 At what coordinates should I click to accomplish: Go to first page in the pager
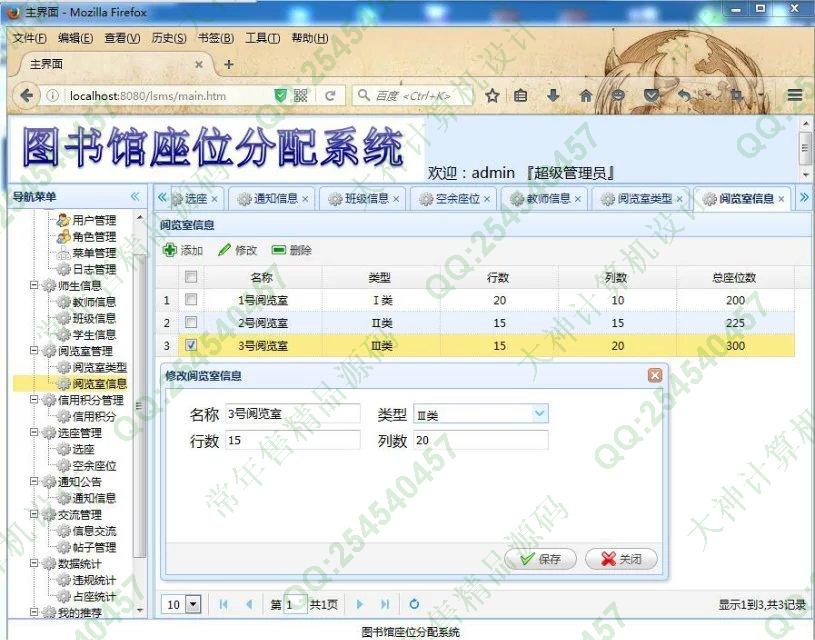(224, 604)
